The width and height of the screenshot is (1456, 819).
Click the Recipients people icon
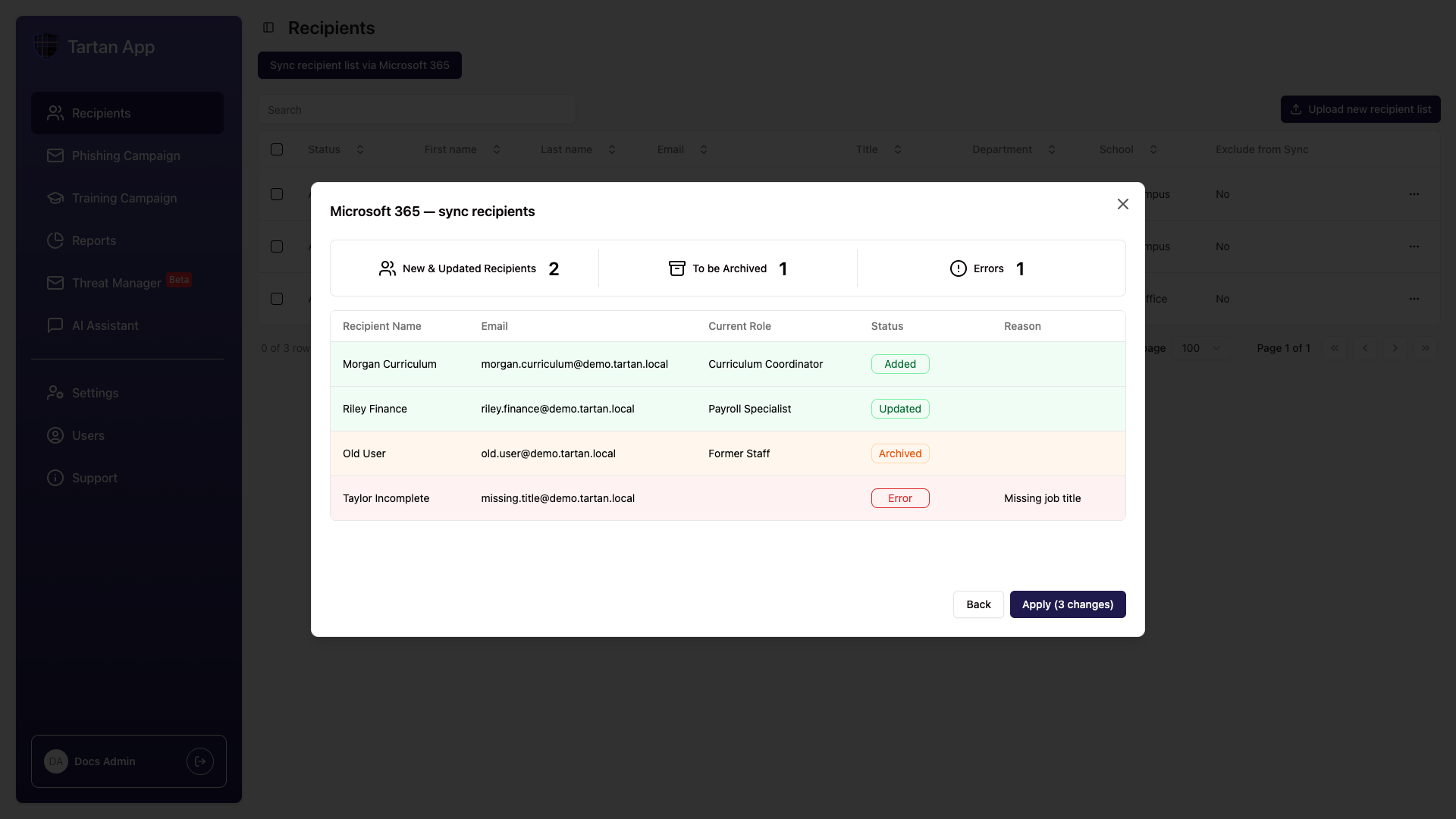(55, 113)
